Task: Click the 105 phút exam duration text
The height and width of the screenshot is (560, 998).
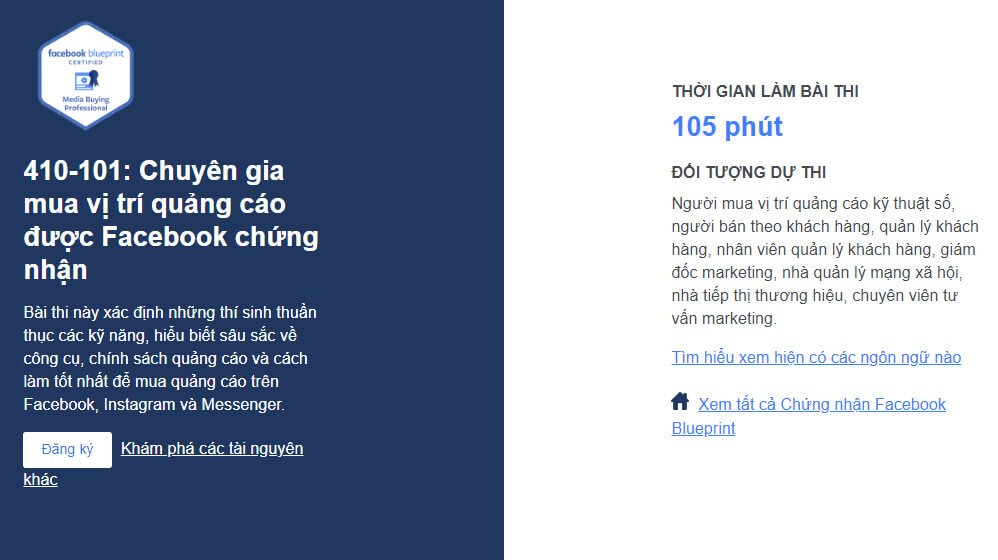Action: click(727, 127)
